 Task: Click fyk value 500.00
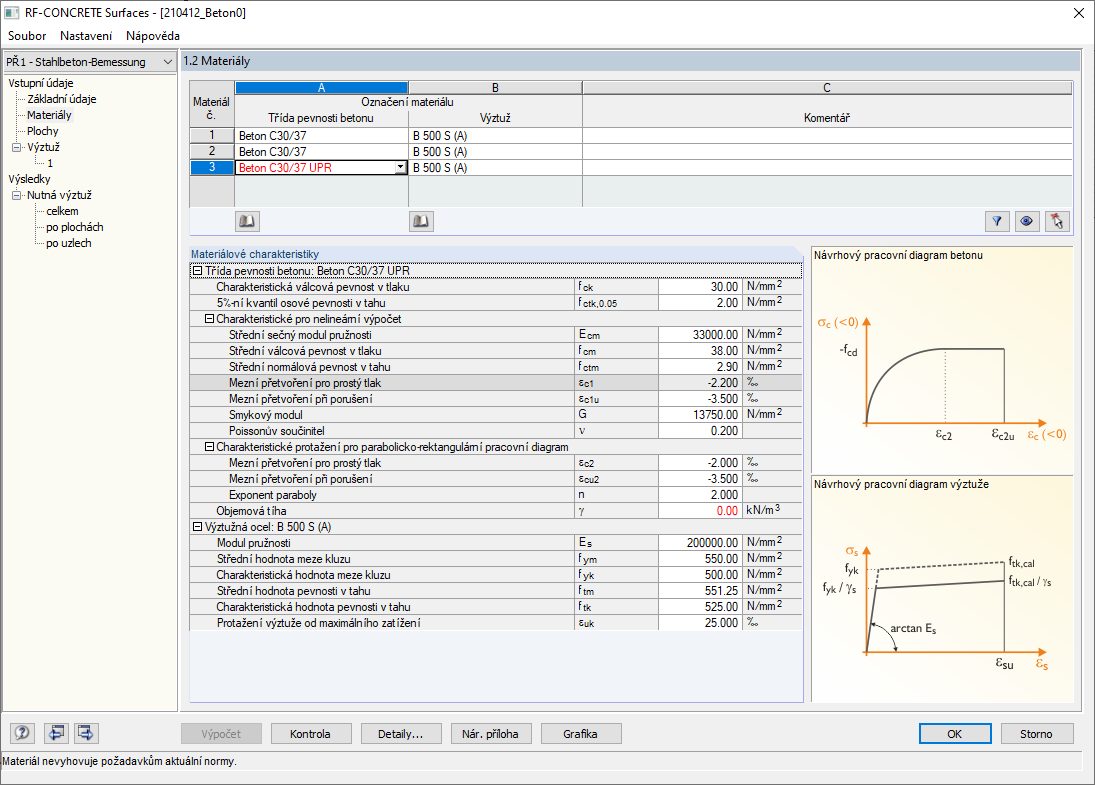(x=700, y=575)
